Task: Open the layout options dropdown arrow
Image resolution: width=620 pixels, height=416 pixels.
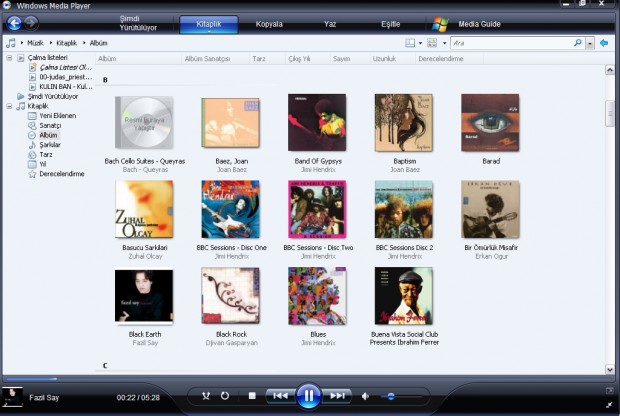Action: point(420,43)
